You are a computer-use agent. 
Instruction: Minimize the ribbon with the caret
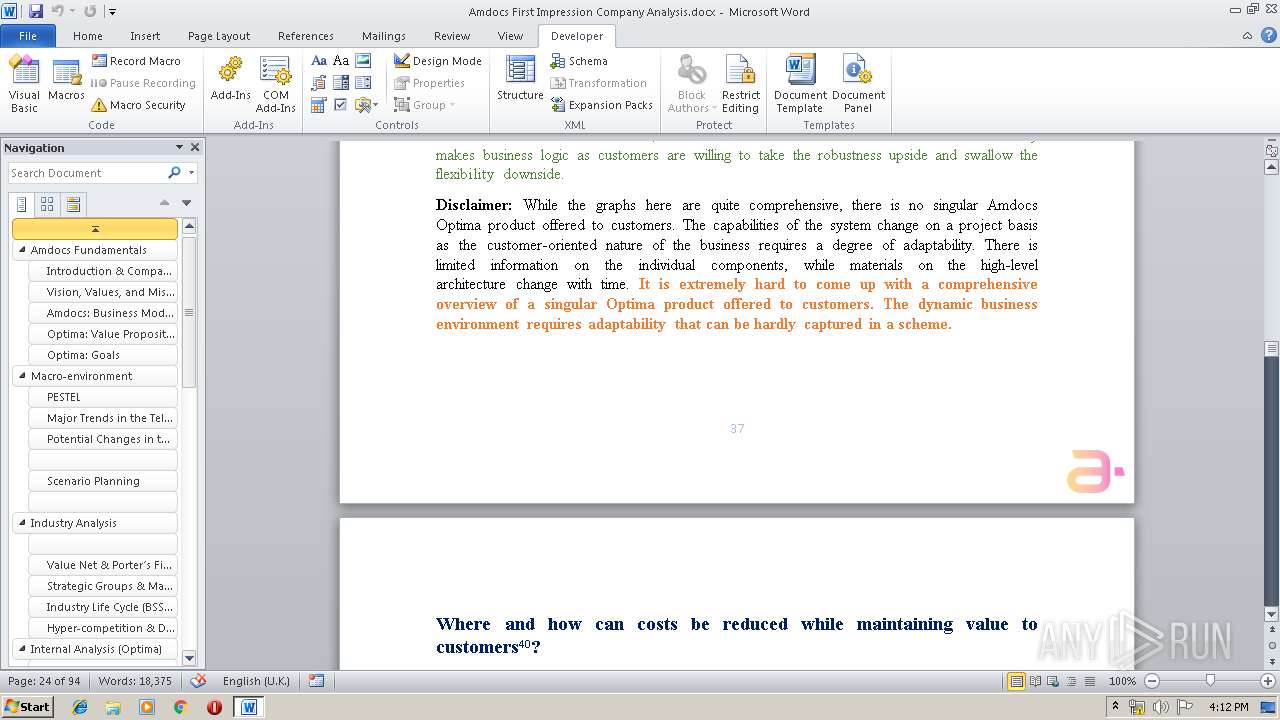point(1247,35)
